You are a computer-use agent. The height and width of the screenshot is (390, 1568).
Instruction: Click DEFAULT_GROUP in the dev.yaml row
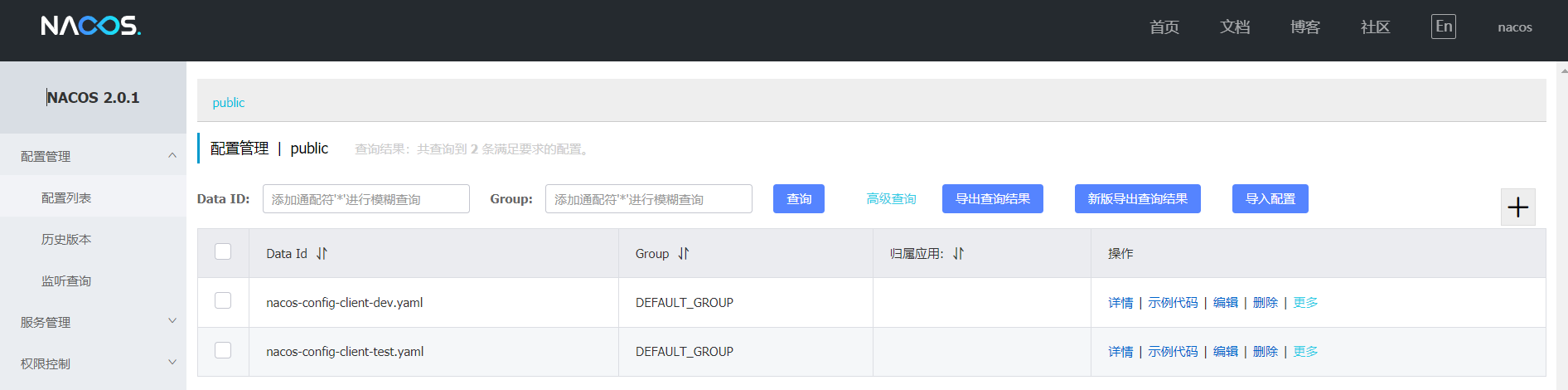(x=685, y=303)
